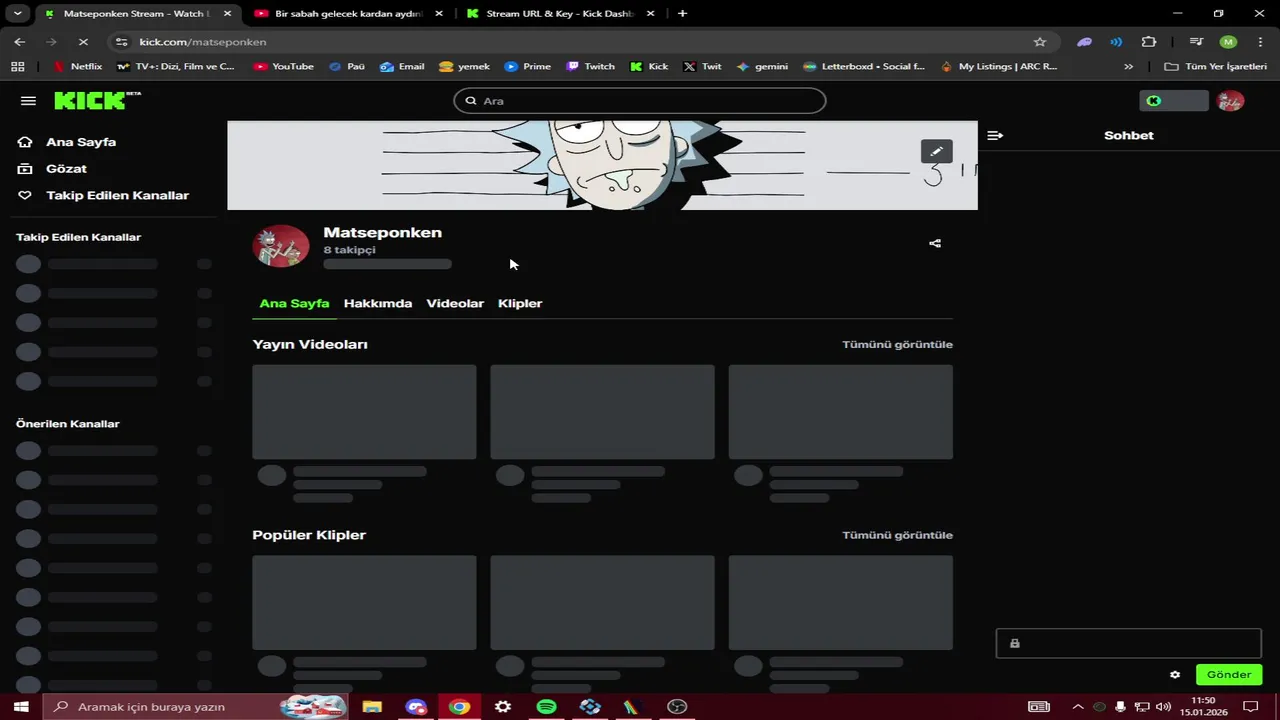Collapse the Sohbet chat panel icon
This screenshot has height=720, width=1280.
pos(995,135)
